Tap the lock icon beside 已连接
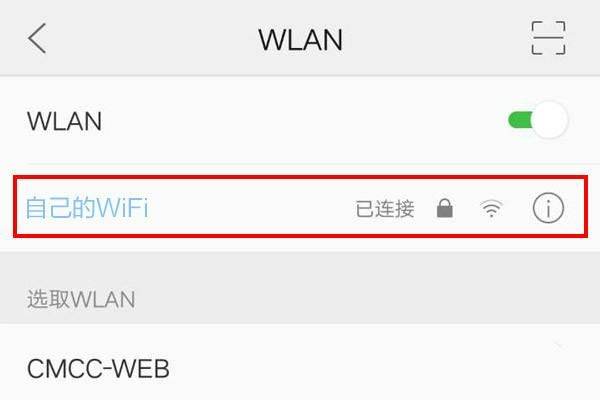600x400 pixels. (445, 208)
